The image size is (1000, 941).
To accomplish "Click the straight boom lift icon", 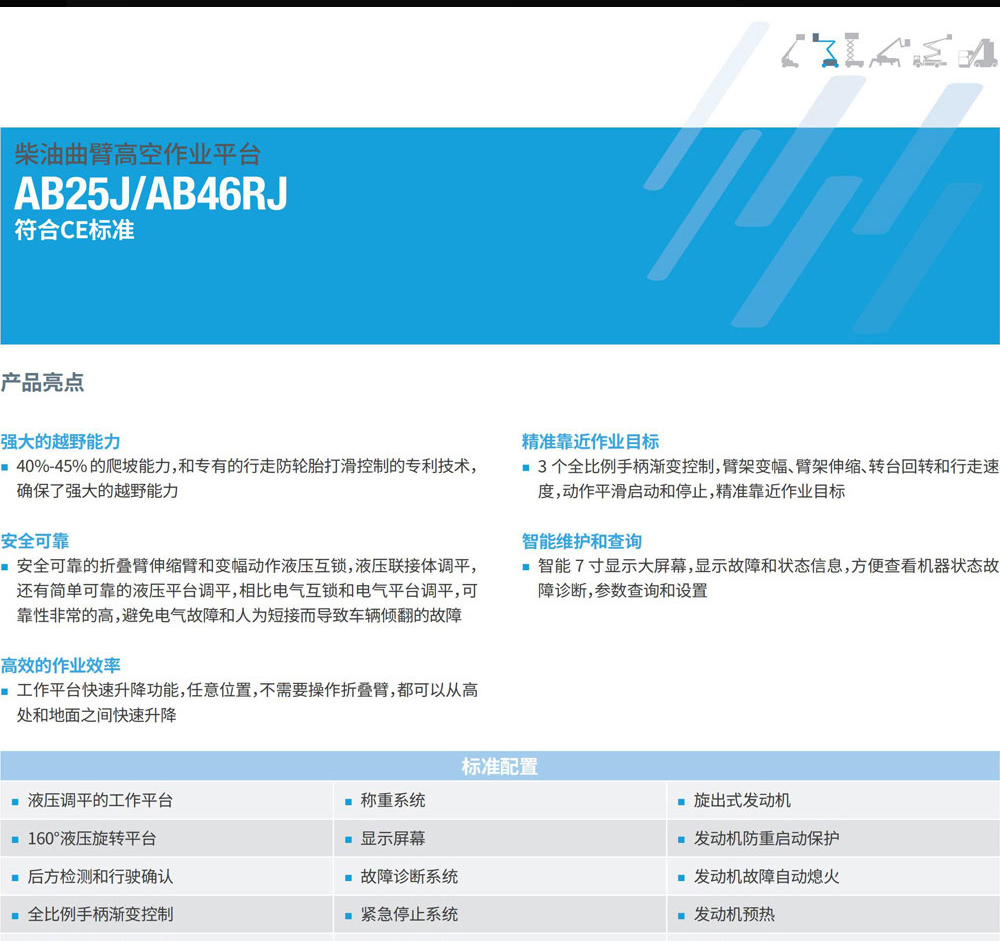I will coord(793,51).
